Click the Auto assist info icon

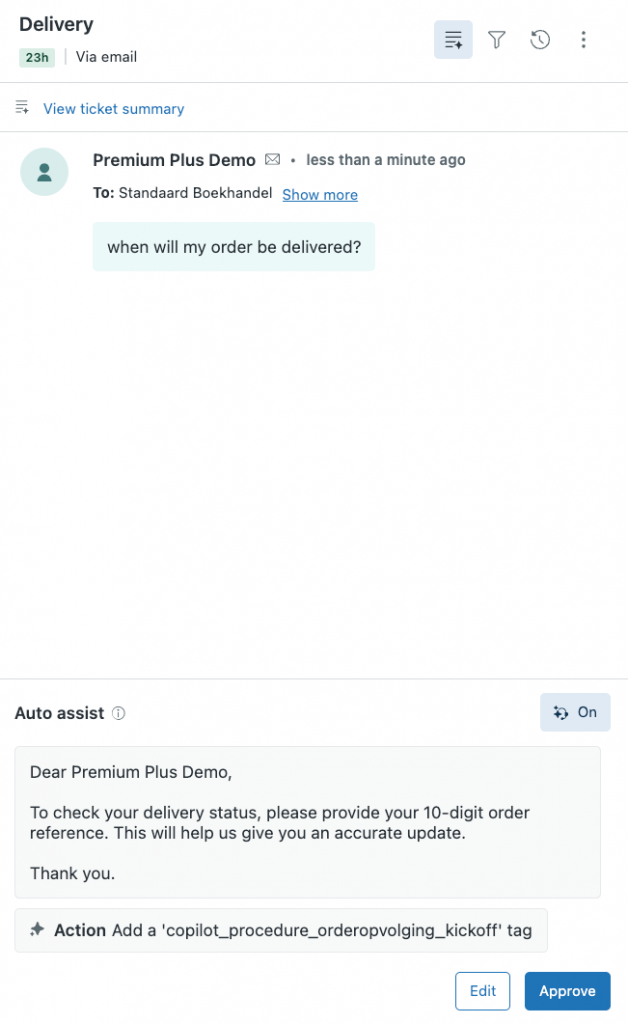119,713
